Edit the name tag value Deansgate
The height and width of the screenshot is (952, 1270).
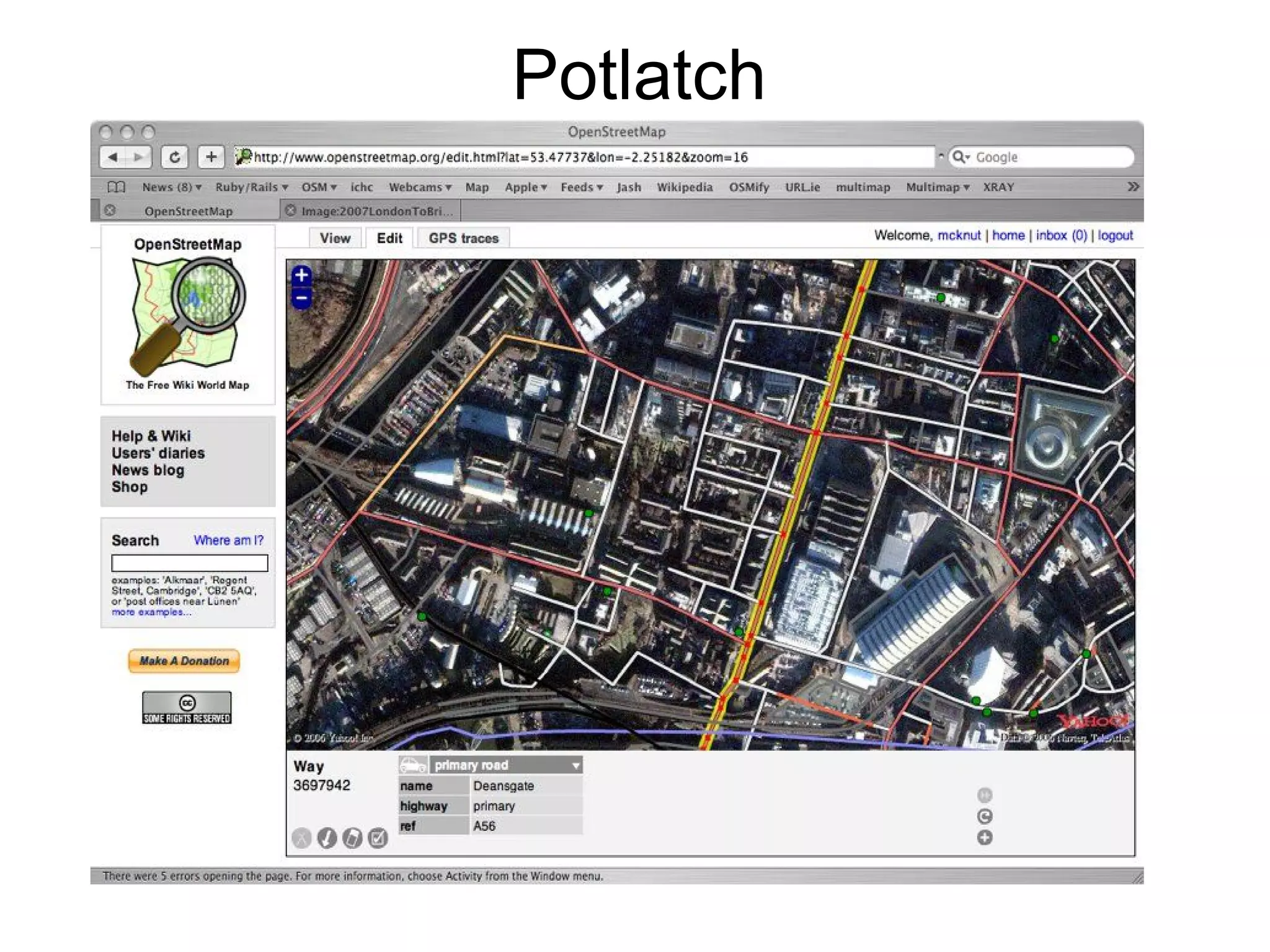(x=526, y=786)
